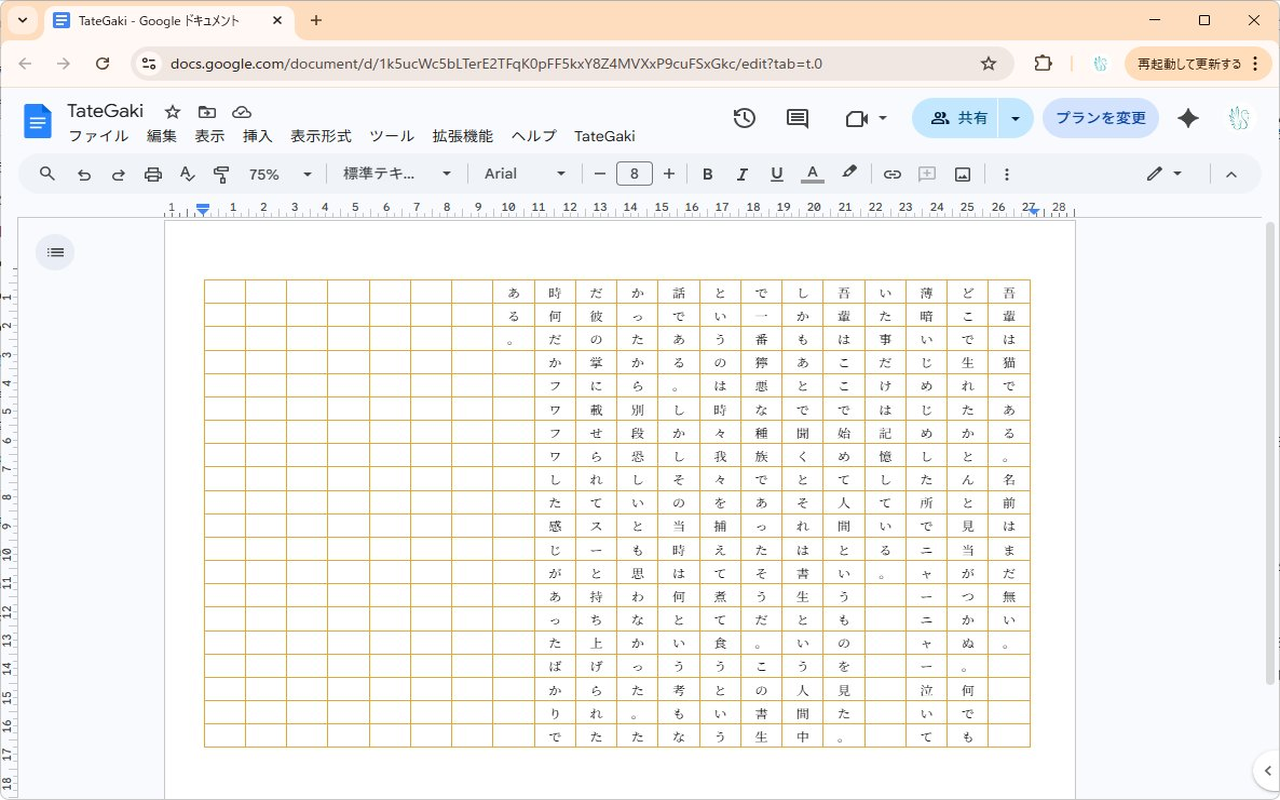The height and width of the screenshot is (800, 1280).
Task: Open the 編集 menu
Action: click(x=162, y=136)
